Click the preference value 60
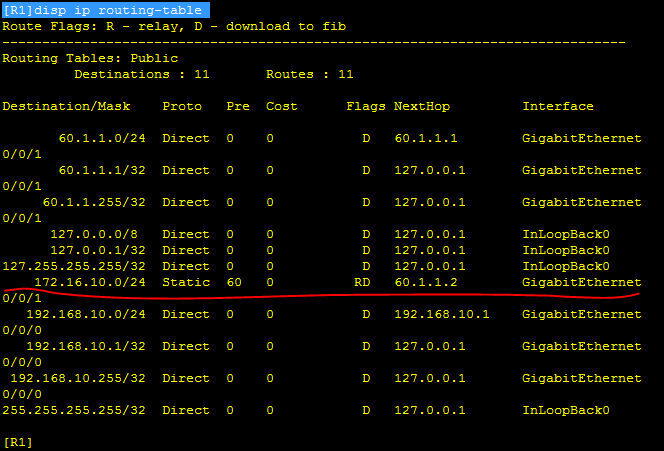The width and height of the screenshot is (664, 451). pos(234,282)
